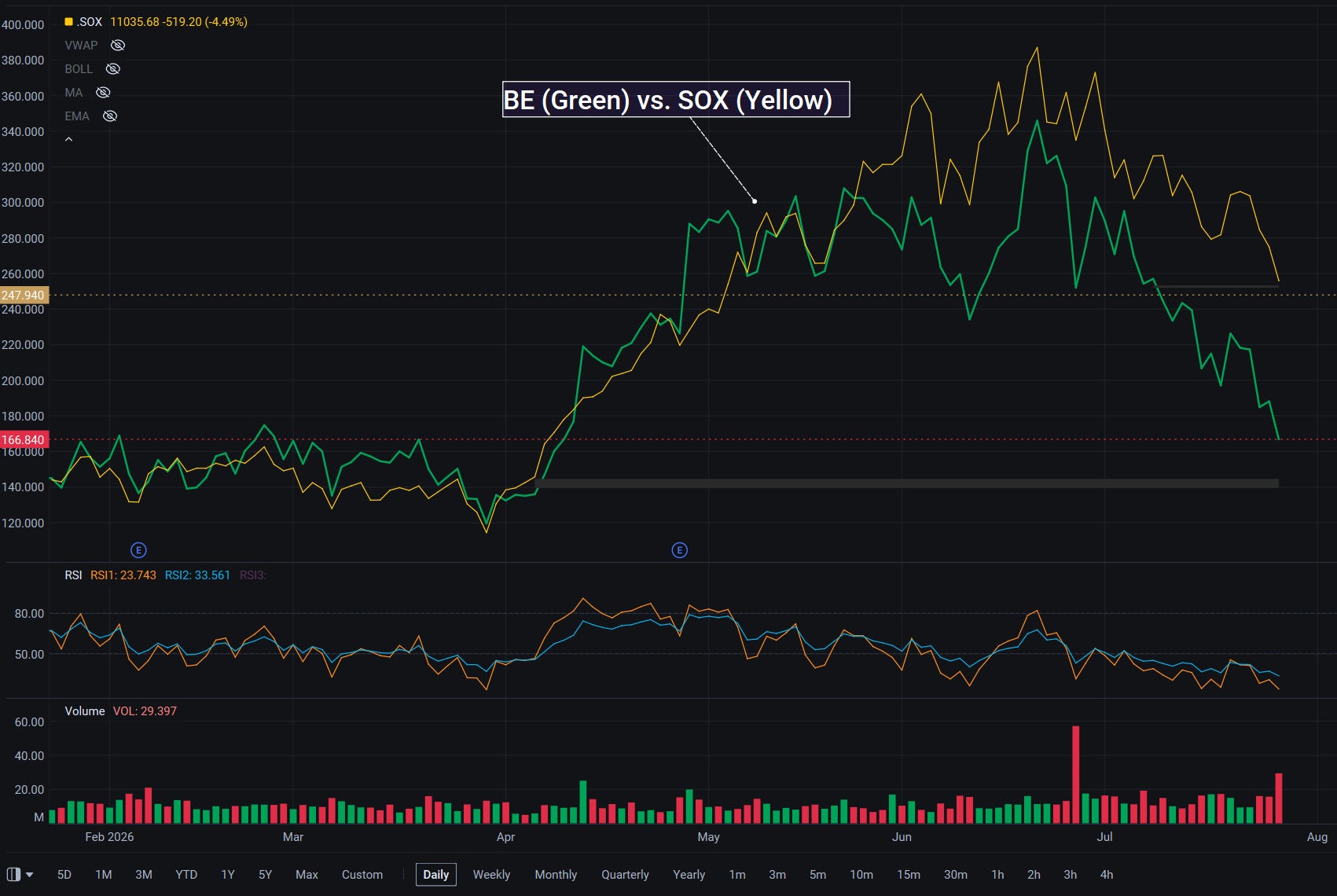The height and width of the screenshot is (896, 1337).
Task: Choose the 2h interval
Action: (1034, 874)
